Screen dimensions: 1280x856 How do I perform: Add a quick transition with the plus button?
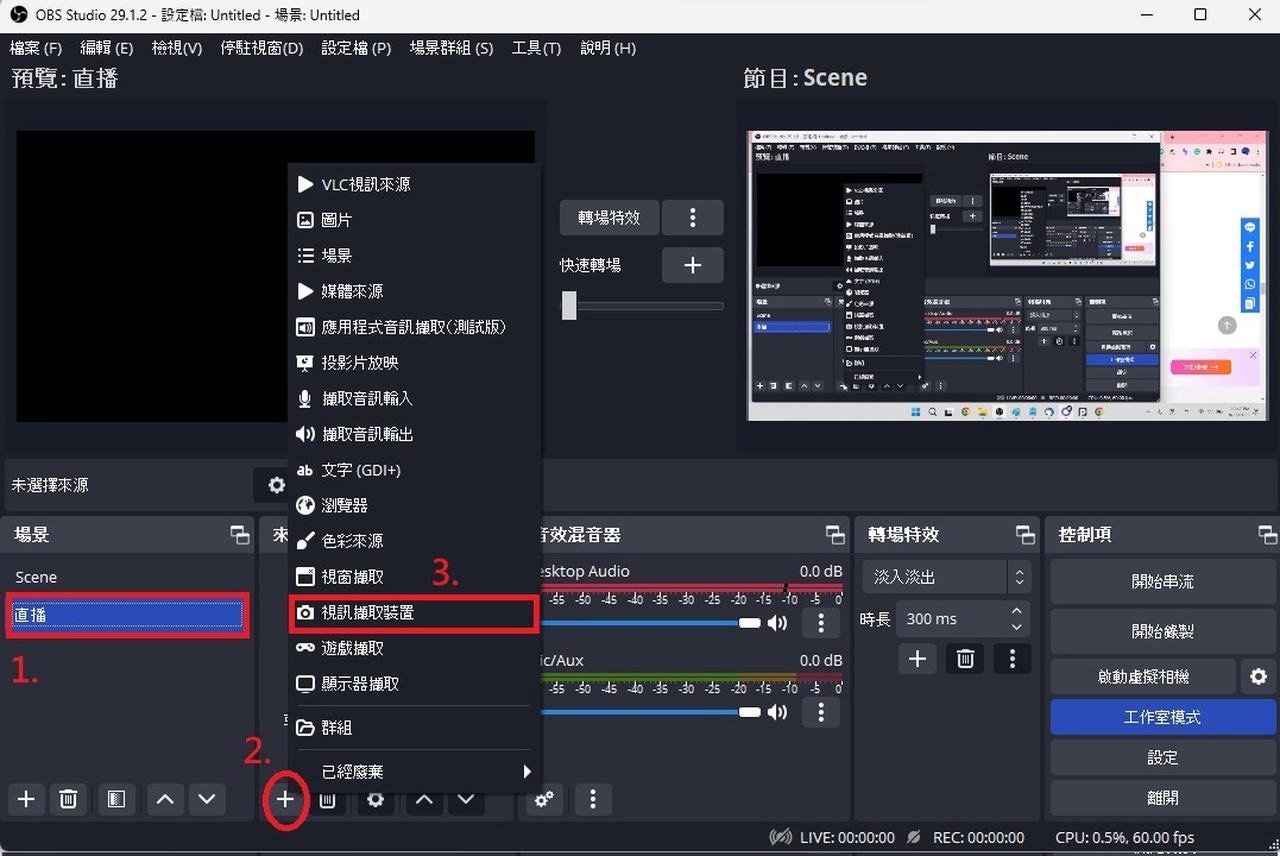pyautogui.click(x=692, y=265)
